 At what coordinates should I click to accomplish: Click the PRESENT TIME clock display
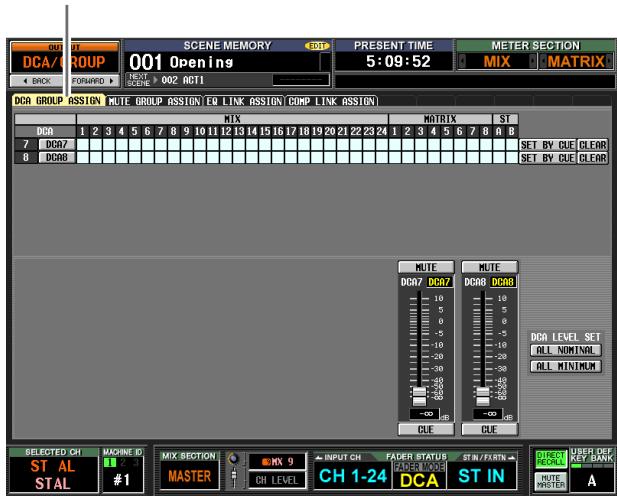(x=394, y=61)
